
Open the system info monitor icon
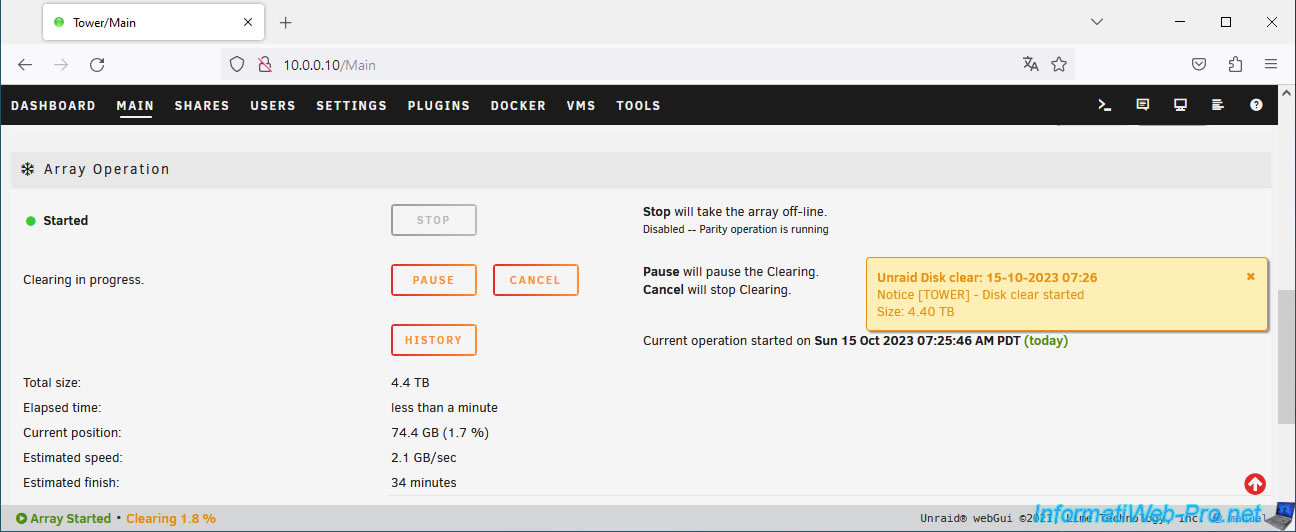1181,105
